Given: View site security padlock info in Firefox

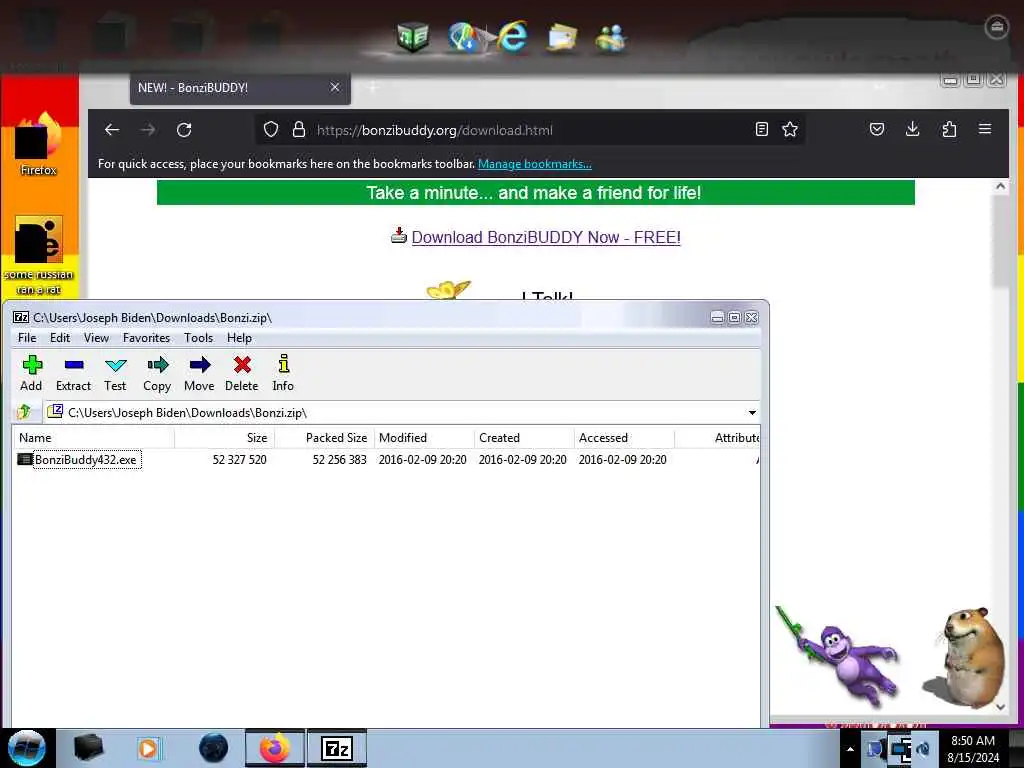Looking at the screenshot, I should pyautogui.click(x=298, y=129).
